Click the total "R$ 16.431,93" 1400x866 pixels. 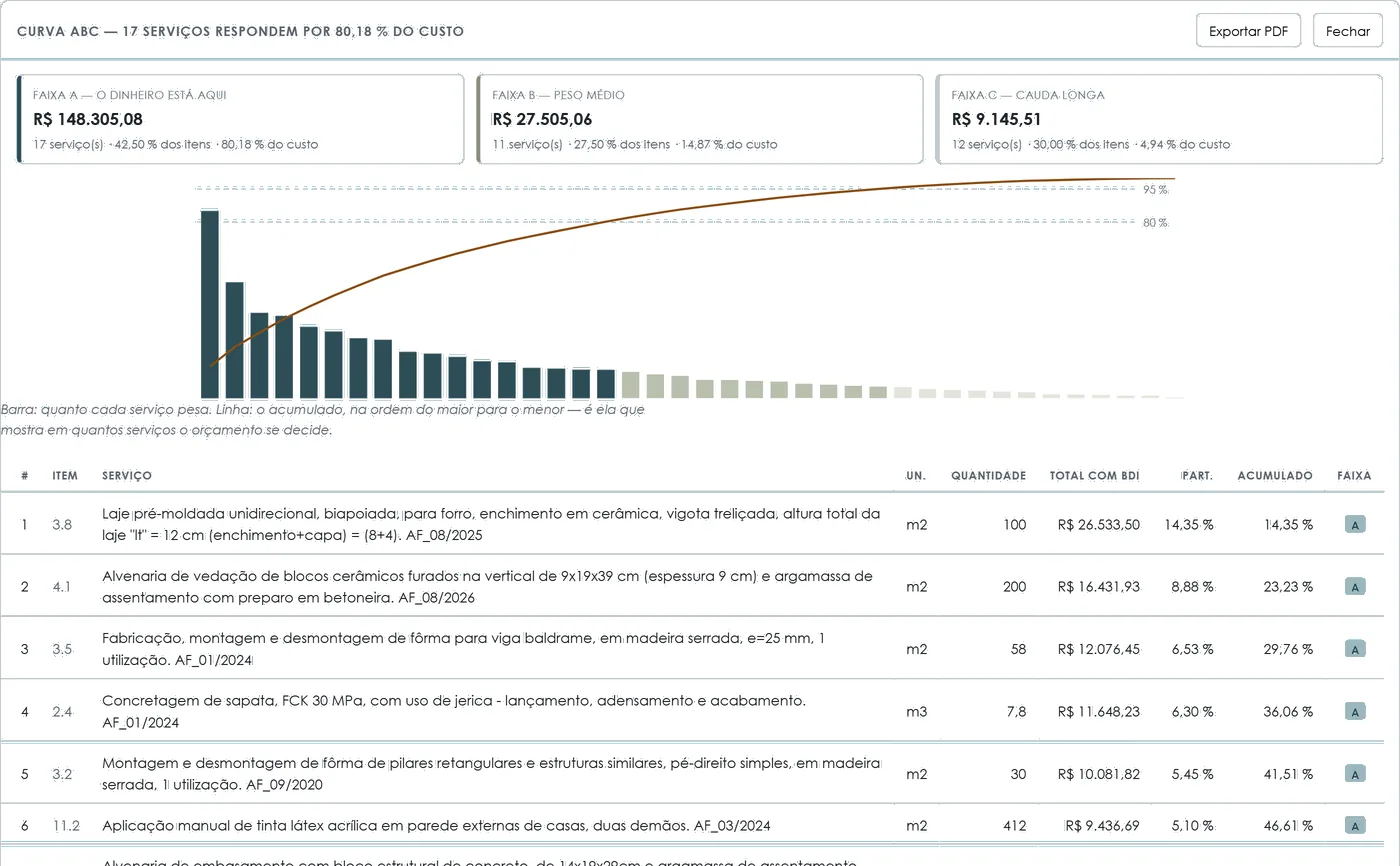(1098, 587)
